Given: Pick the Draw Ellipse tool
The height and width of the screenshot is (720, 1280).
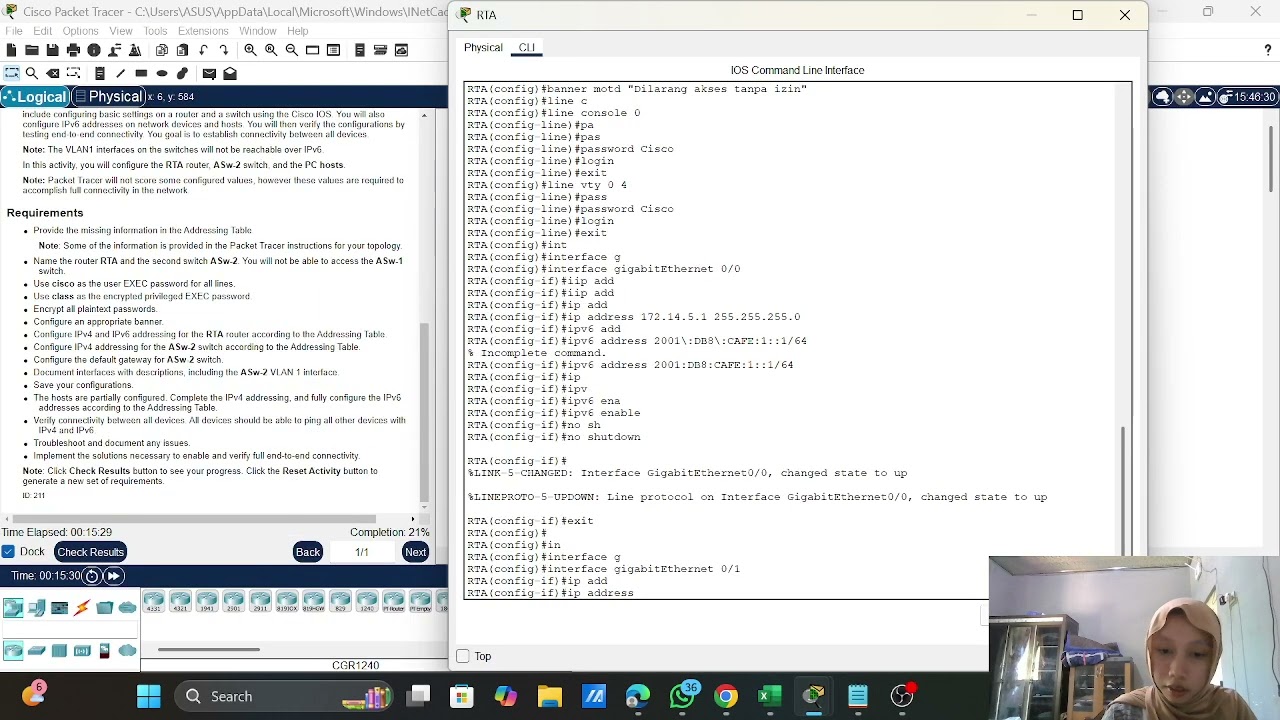Looking at the screenshot, I should click(162, 73).
